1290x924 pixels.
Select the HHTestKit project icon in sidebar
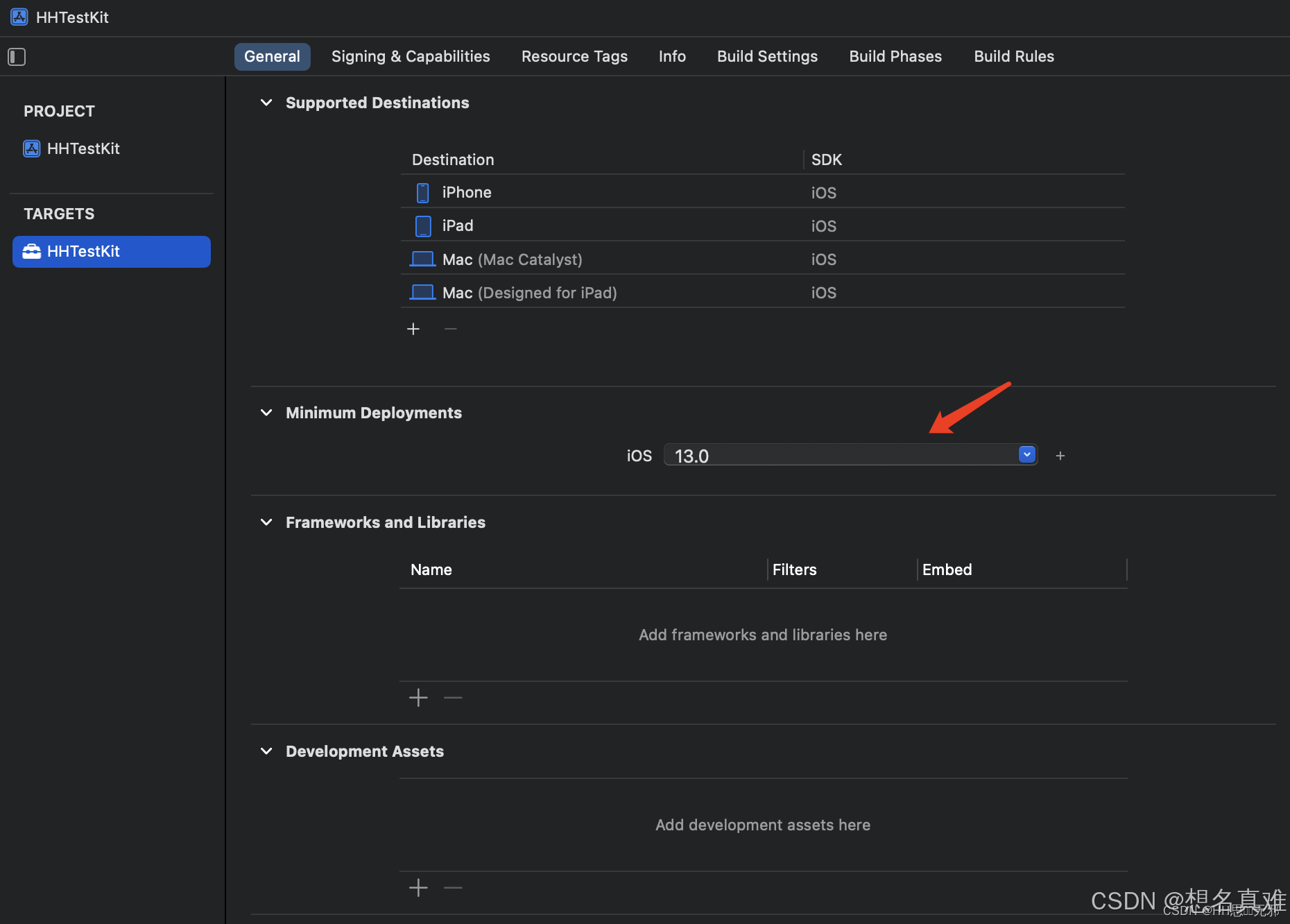coord(32,148)
